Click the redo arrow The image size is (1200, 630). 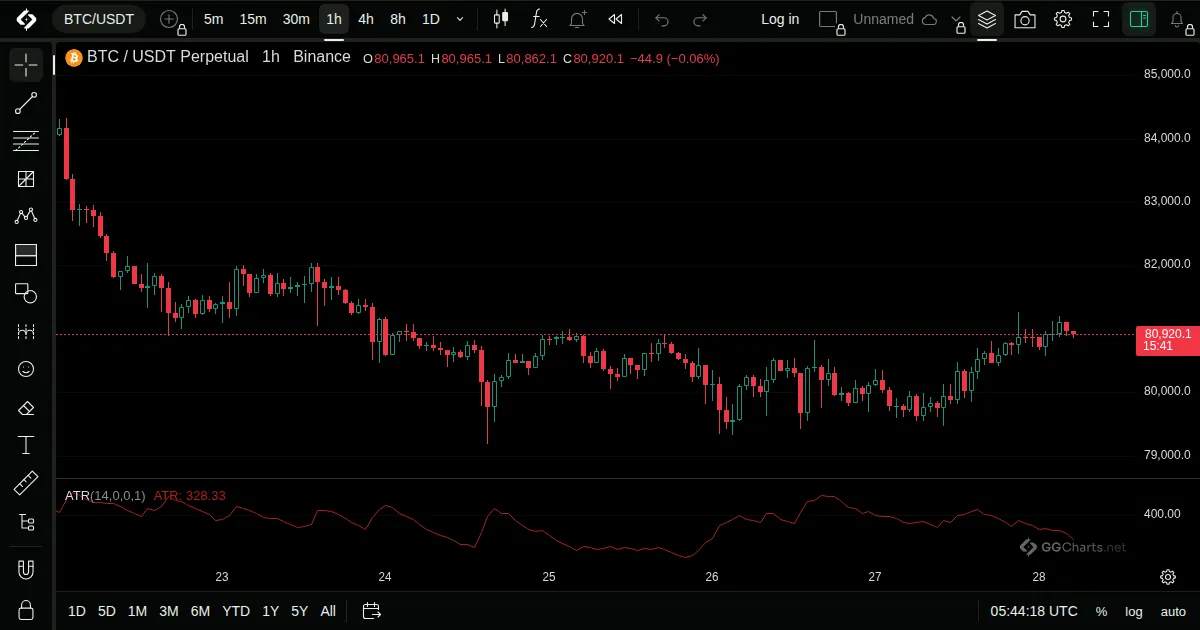[700, 19]
